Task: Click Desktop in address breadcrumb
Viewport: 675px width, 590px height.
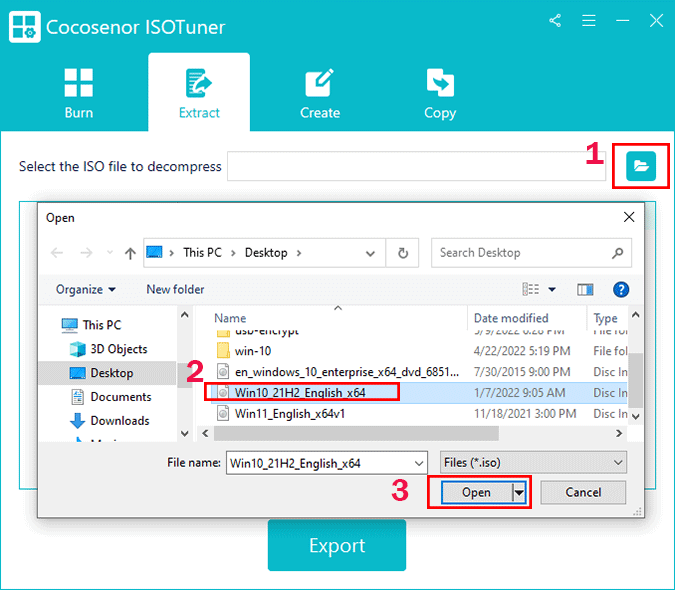Action: (x=266, y=253)
